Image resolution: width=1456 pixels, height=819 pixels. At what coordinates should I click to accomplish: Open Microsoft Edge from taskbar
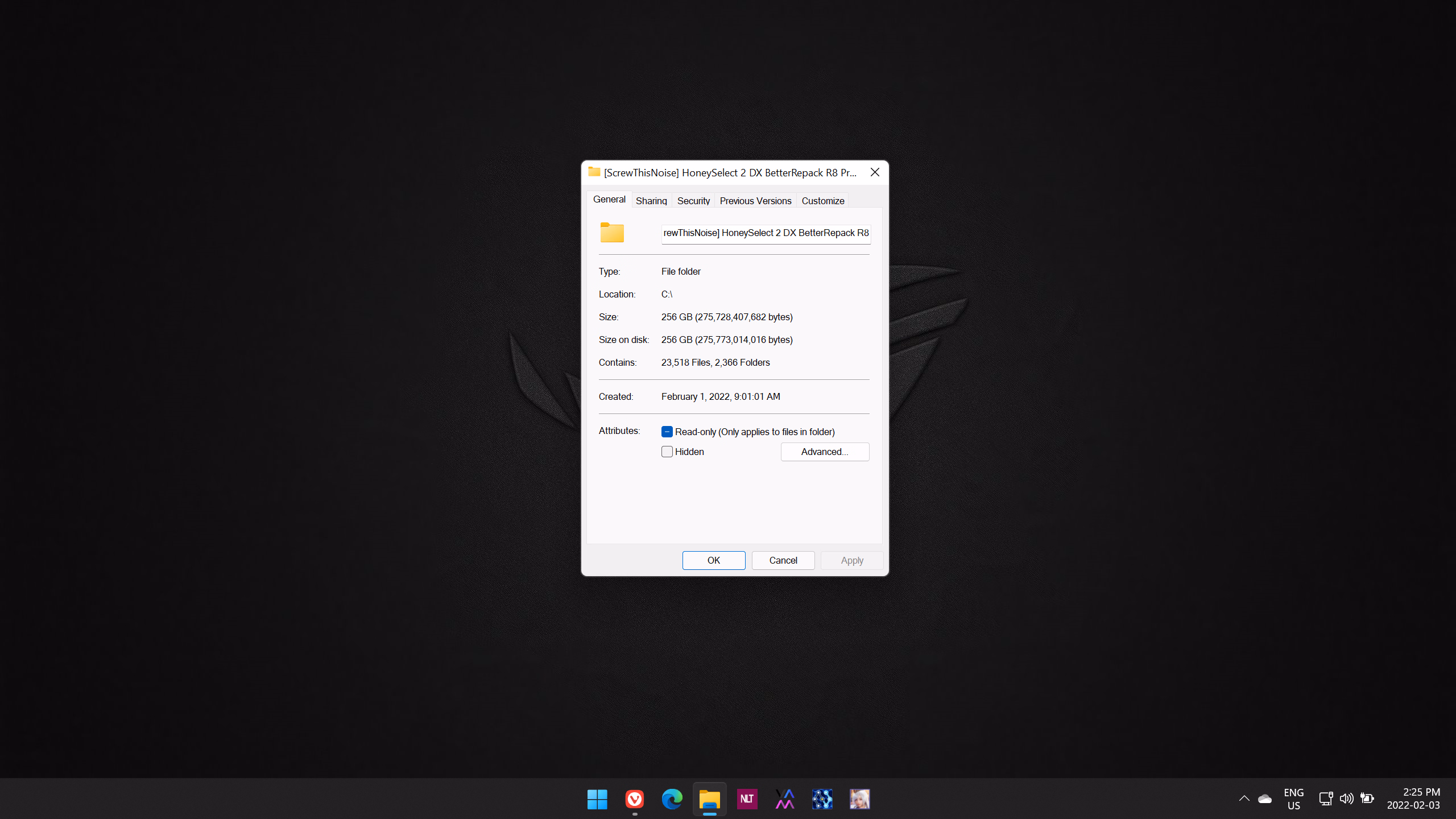point(672,799)
